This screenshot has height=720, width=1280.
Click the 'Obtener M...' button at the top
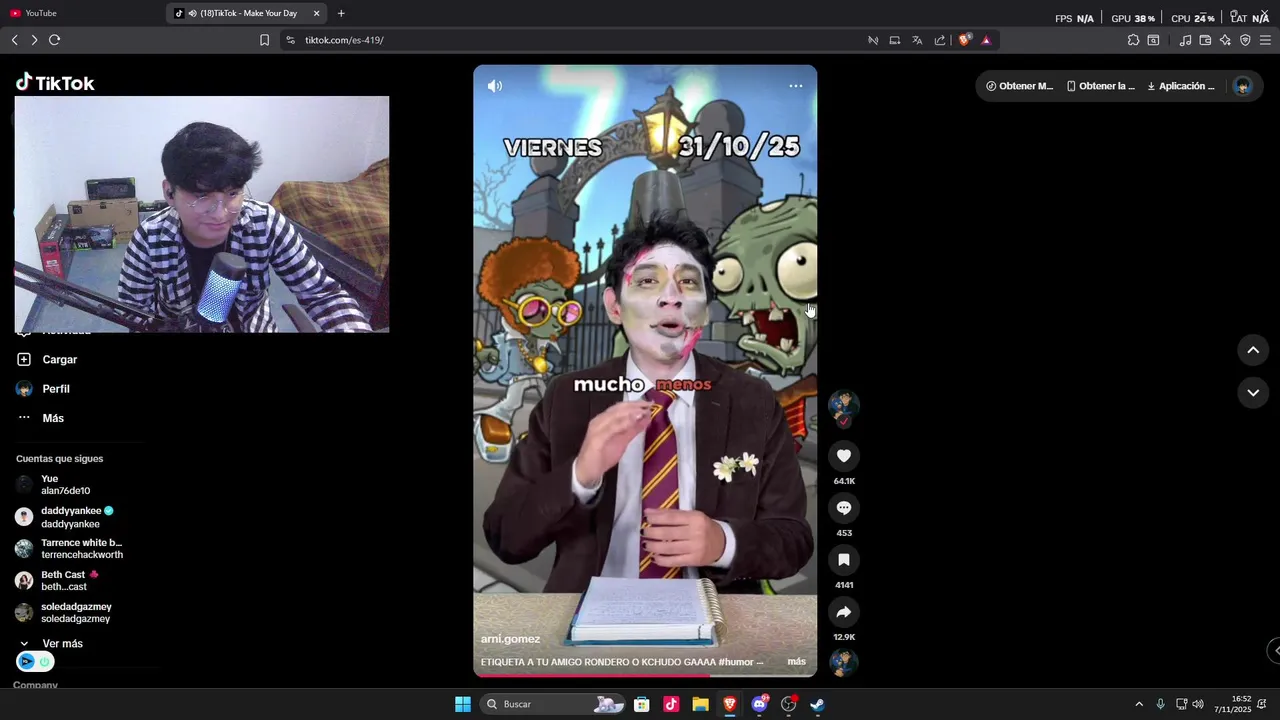[1019, 86]
